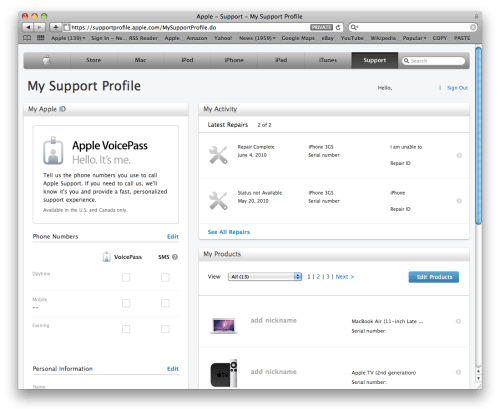Click the Apple VoicePass badge icon
This screenshot has height=409, width=500.
(53, 150)
